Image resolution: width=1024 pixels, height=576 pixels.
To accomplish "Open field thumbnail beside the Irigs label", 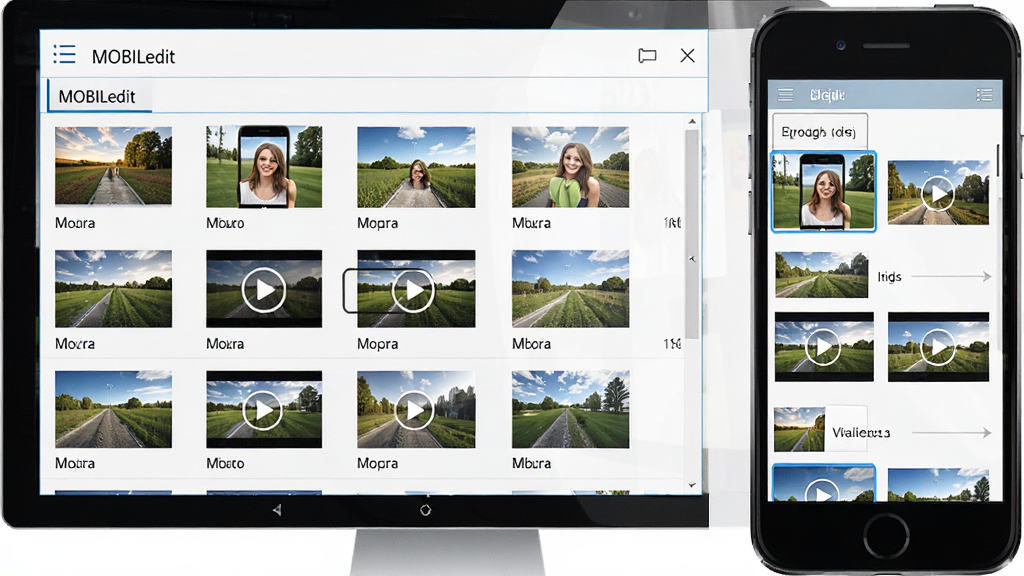I will (822, 274).
